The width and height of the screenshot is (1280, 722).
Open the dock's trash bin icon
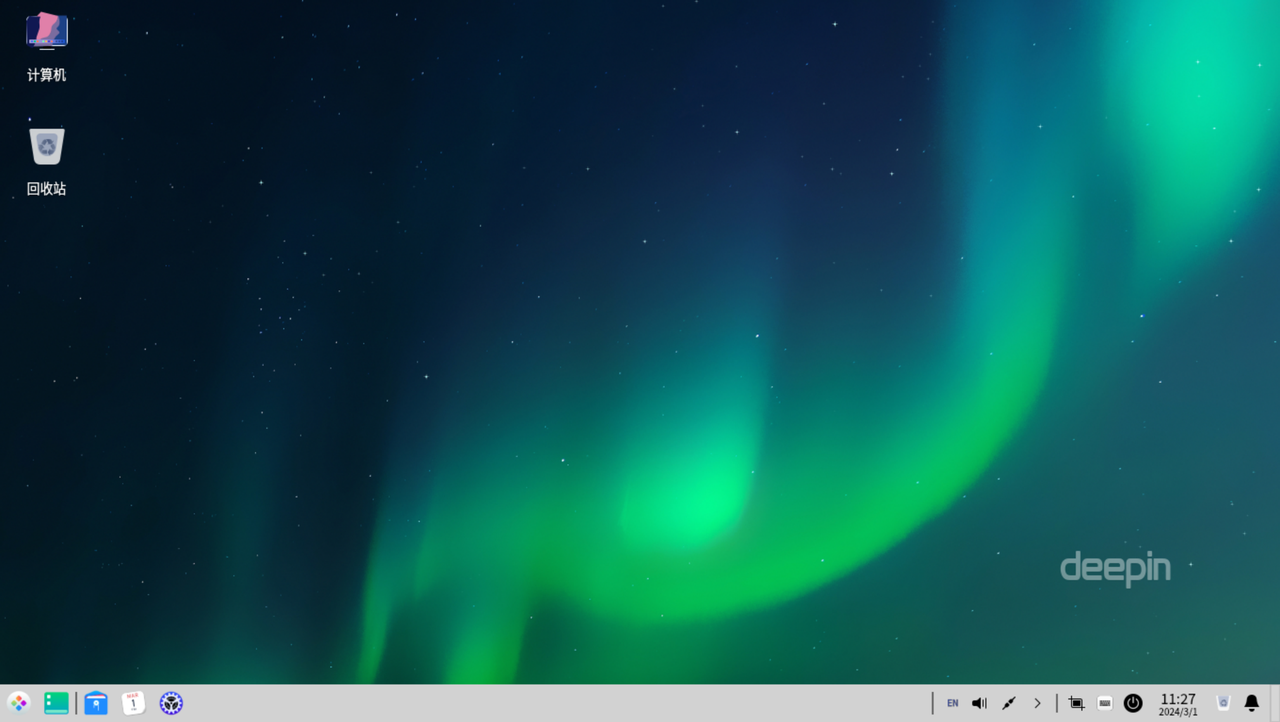(x=1222, y=703)
